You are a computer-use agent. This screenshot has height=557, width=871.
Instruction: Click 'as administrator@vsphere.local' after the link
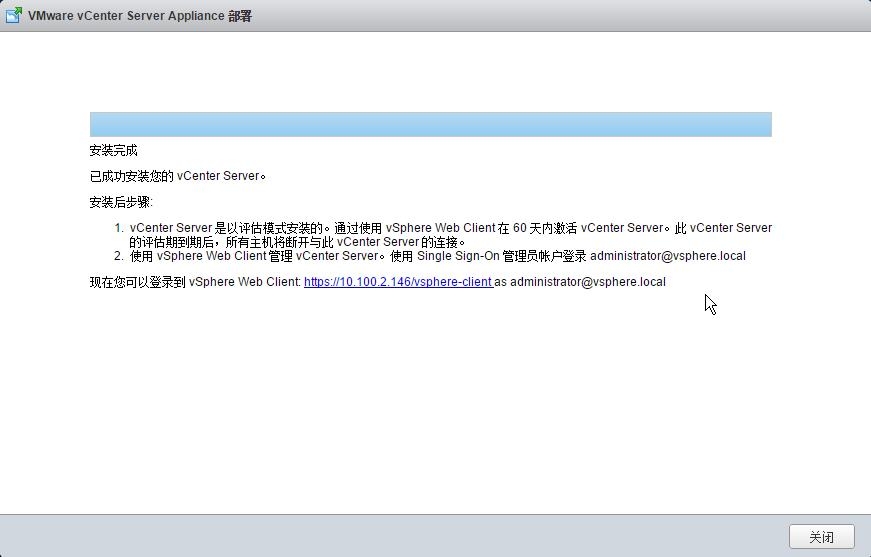[x=580, y=282]
